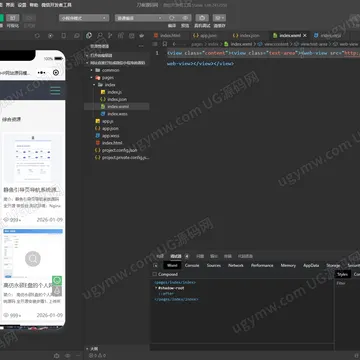This screenshot has height=360, width=360.
Task: Open the Source Control icon
Action: [x=110, y=35]
